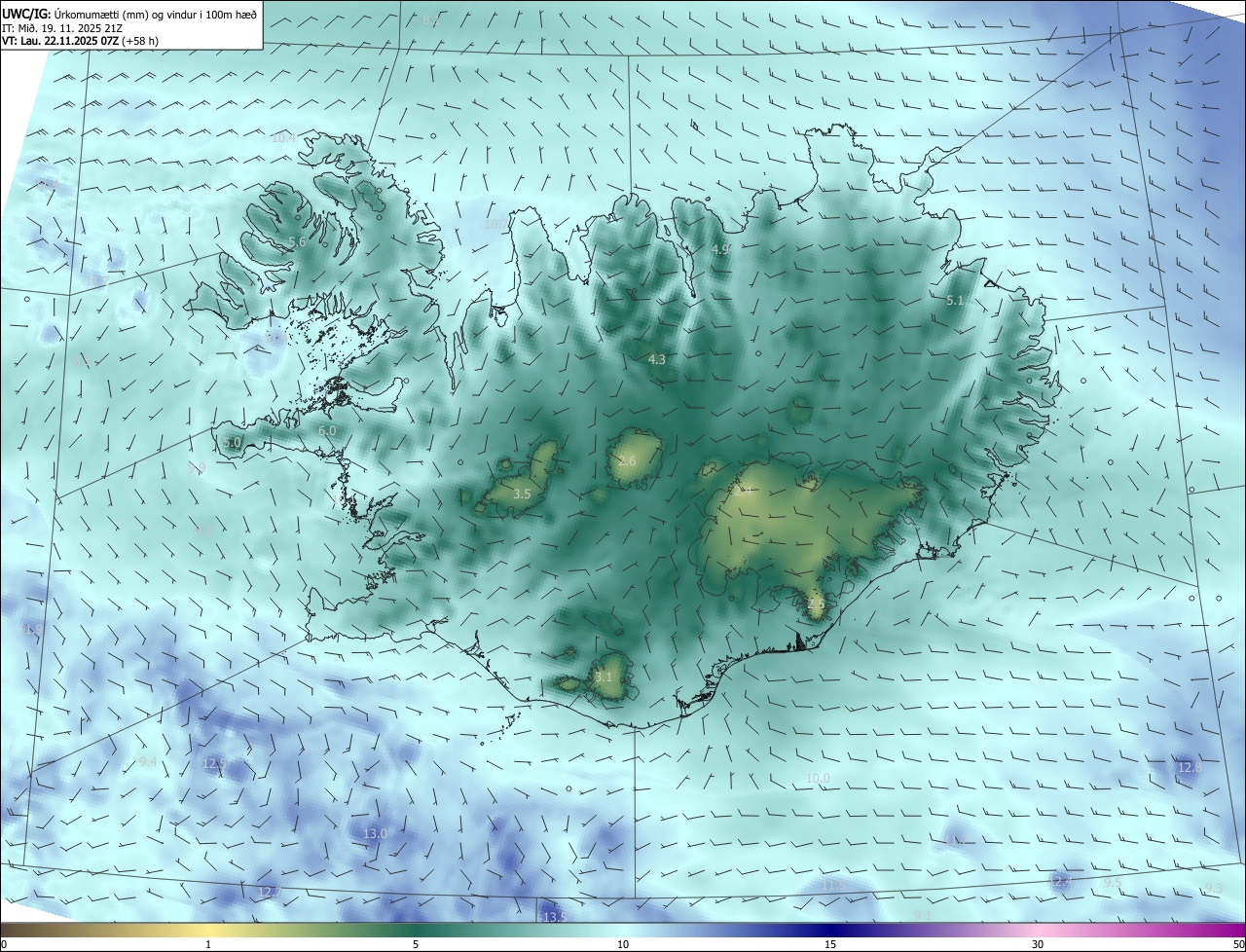Click the 12.7 value near the bottom edge

270,892
